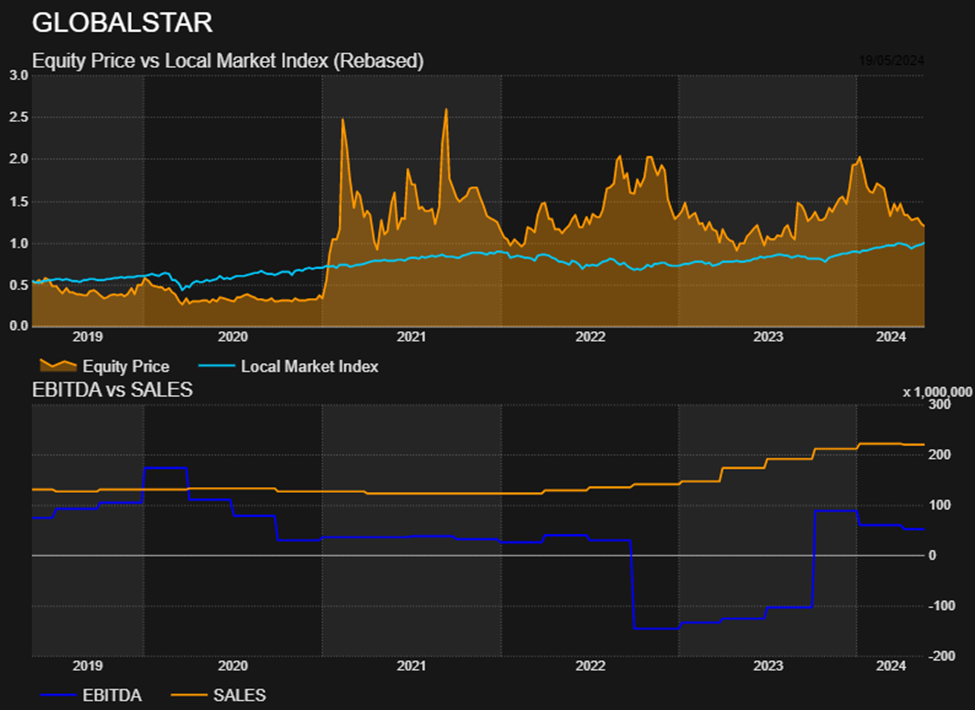975x710 pixels.
Task: Click the 2019 label under the Equity Price chart
Action: pos(88,337)
